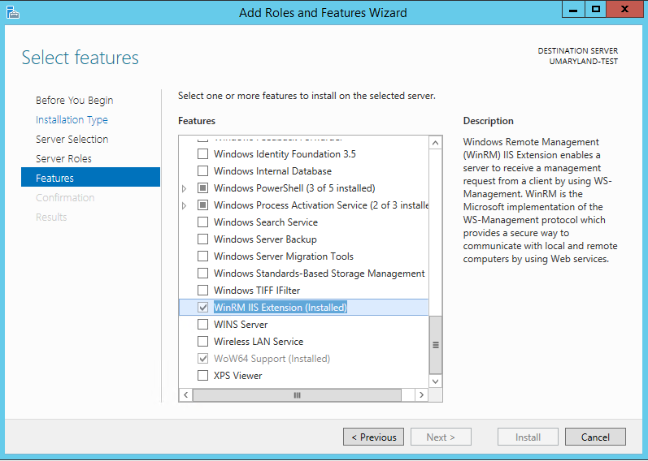Select XPS Viewer label text
The image size is (648, 461).
click(x=238, y=375)
